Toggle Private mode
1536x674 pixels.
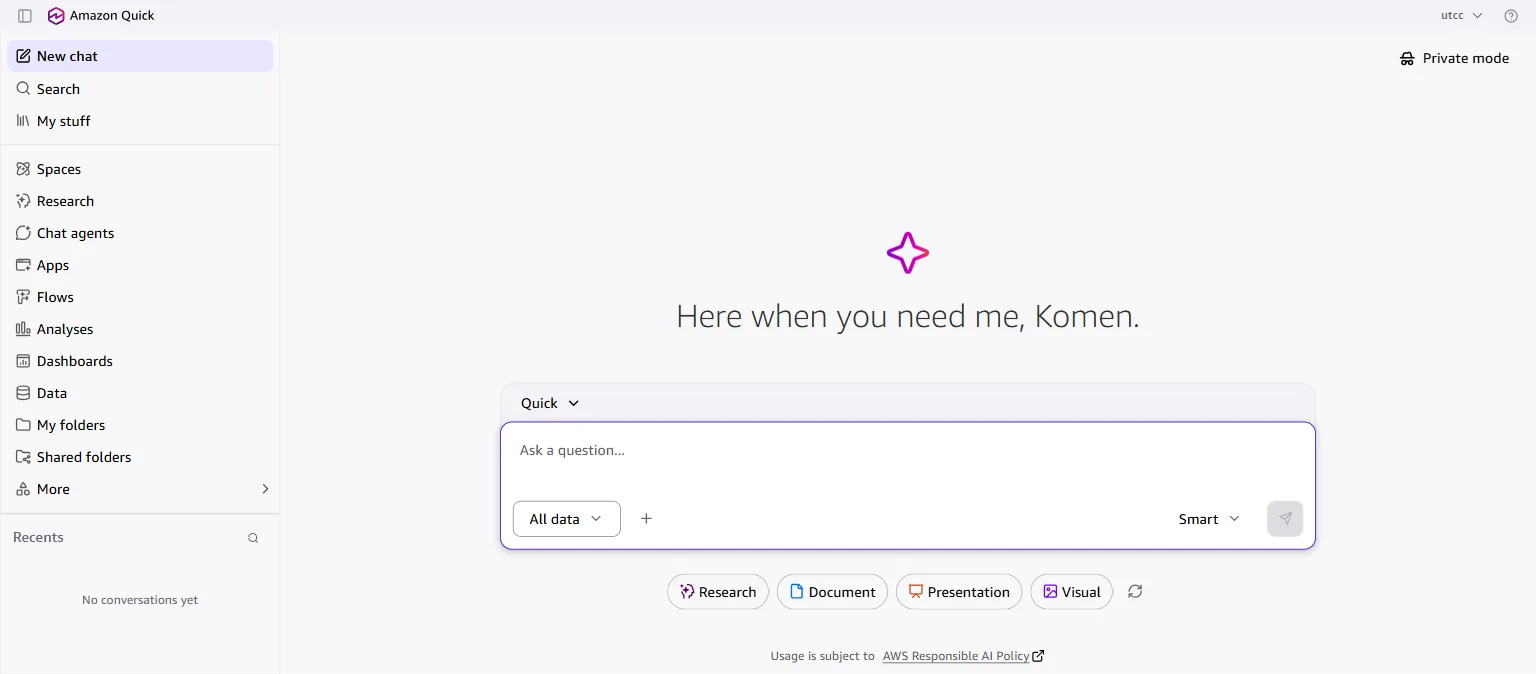click(1454, 58)
